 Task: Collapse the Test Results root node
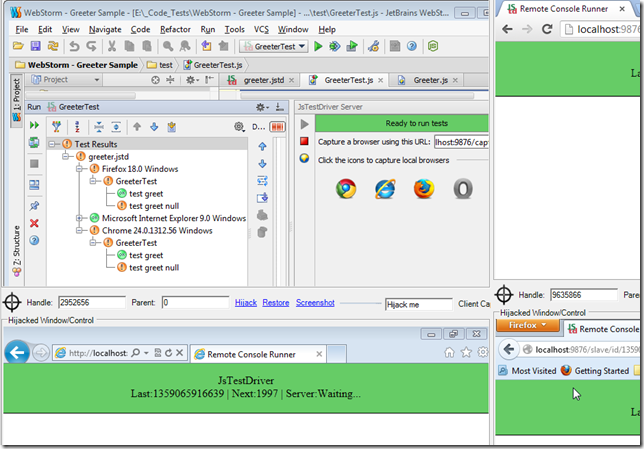(x=52, y=144)
